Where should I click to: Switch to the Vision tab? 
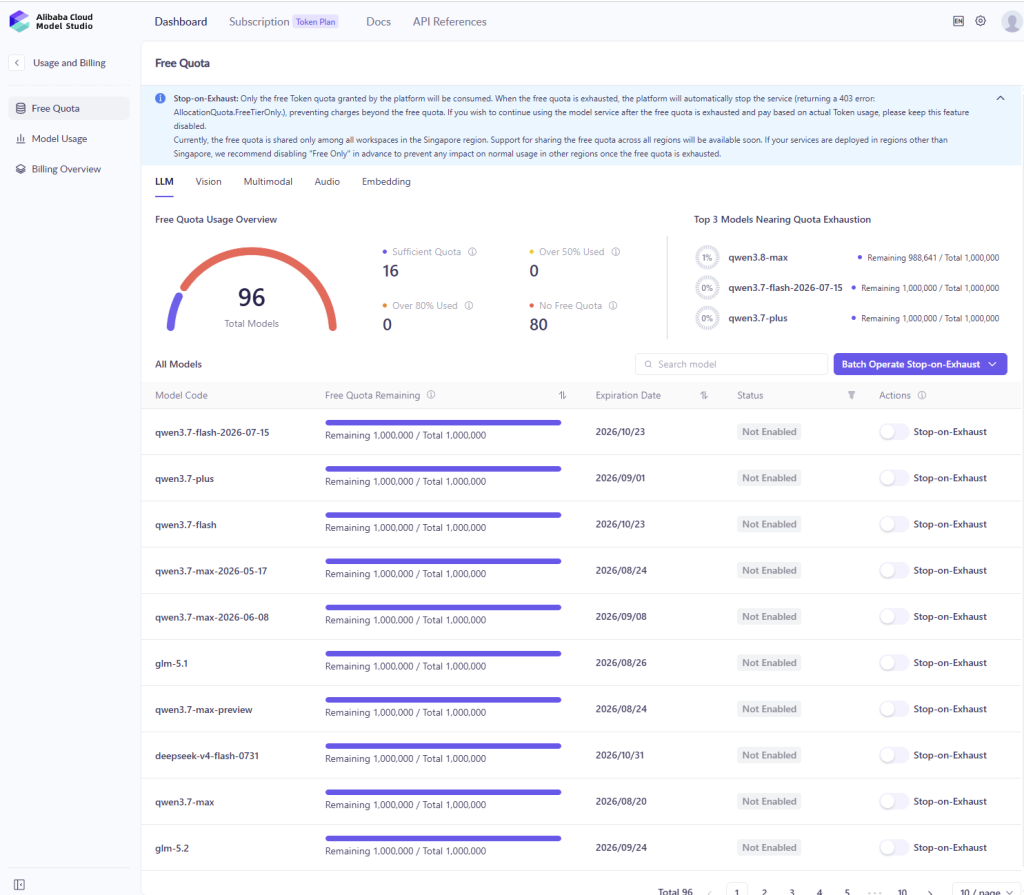click(x=208, y=182)
